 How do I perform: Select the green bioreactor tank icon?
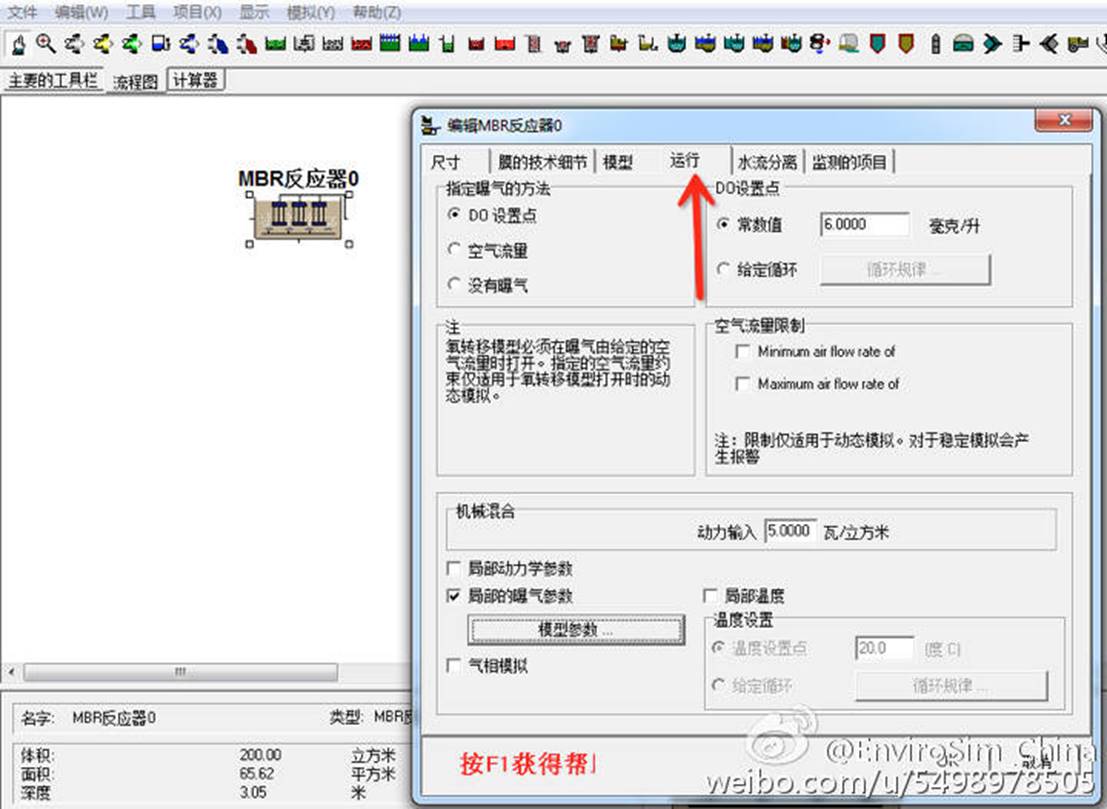click(275, 44)
